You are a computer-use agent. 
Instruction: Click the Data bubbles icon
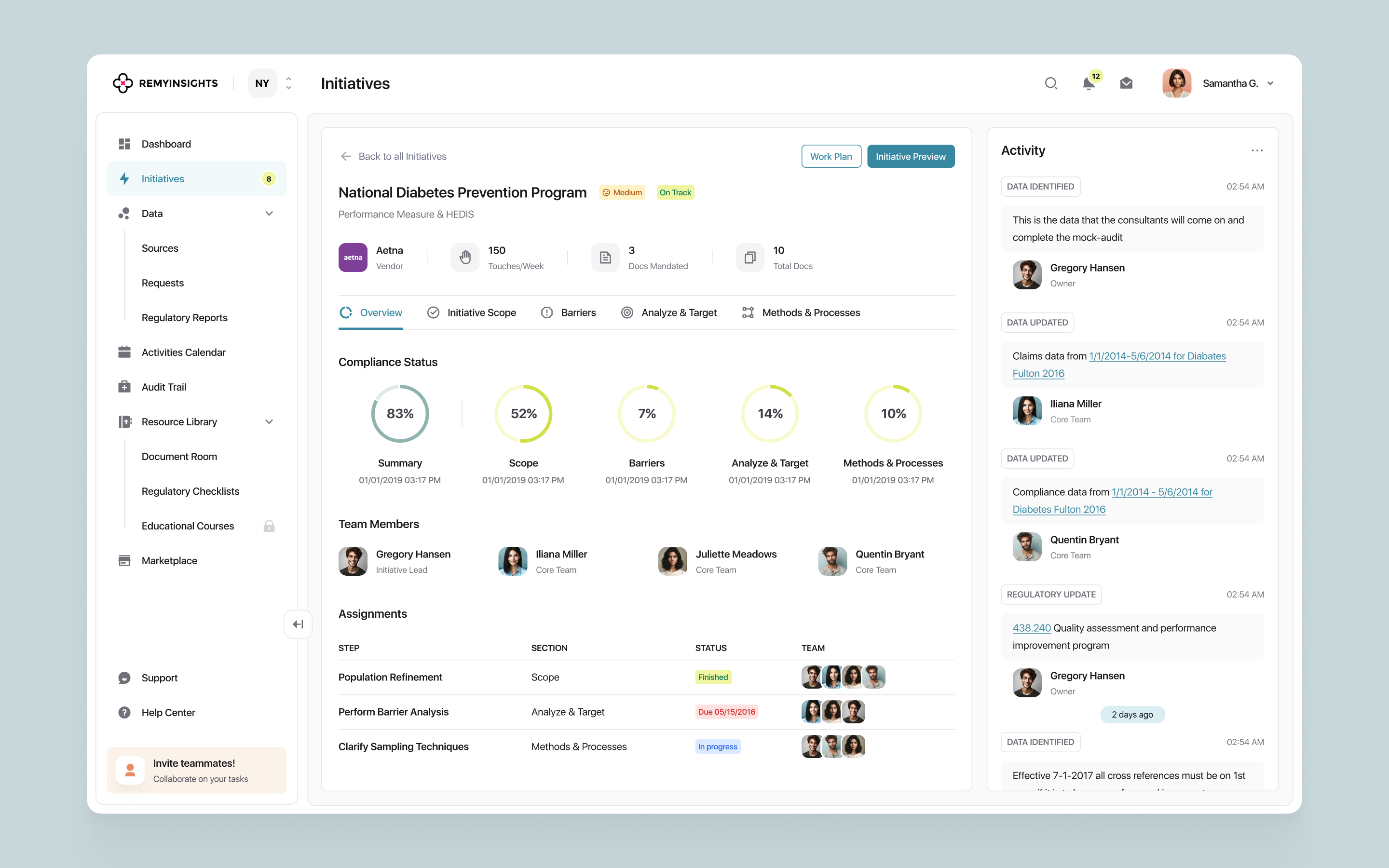click(124, 214)
